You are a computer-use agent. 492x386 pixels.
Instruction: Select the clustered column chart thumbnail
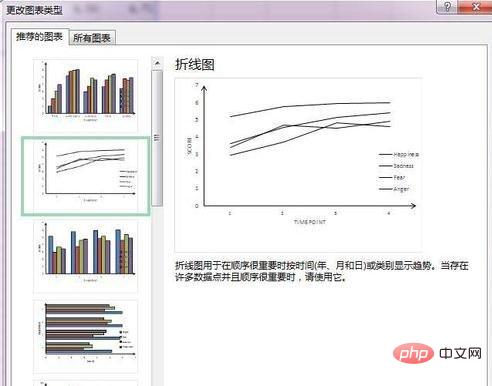click(x=85, y=95)
